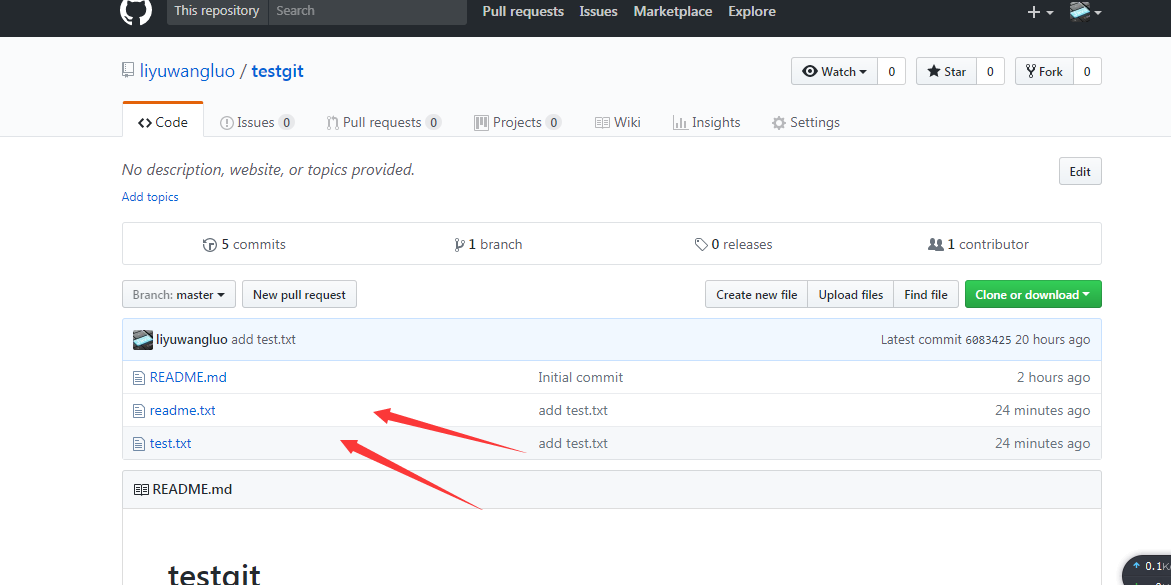Open the stargazers count 0
The width and height of the screenshot is (1171, 585).
990,72
